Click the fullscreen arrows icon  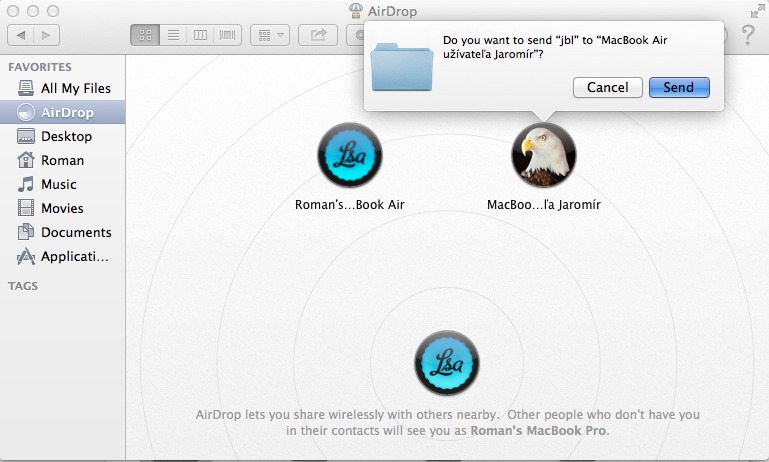[x=757, y=11]
